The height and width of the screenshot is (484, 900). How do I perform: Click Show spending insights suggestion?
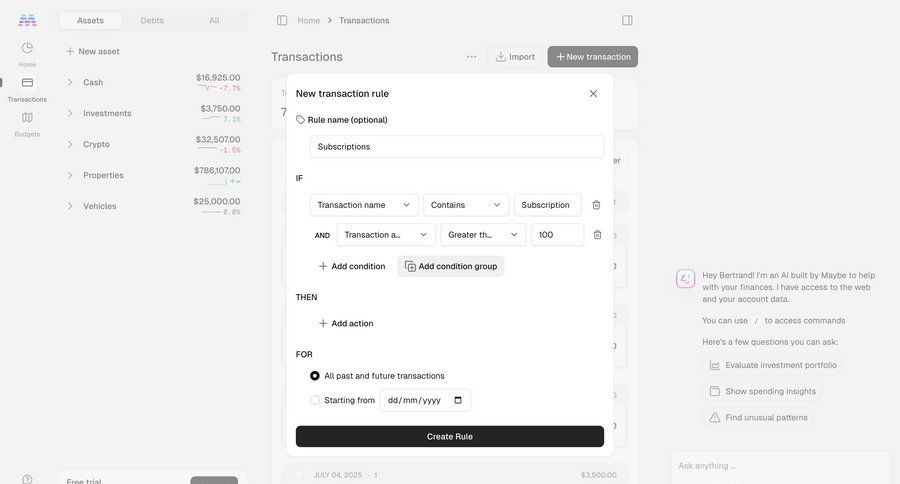coord(763,391)
